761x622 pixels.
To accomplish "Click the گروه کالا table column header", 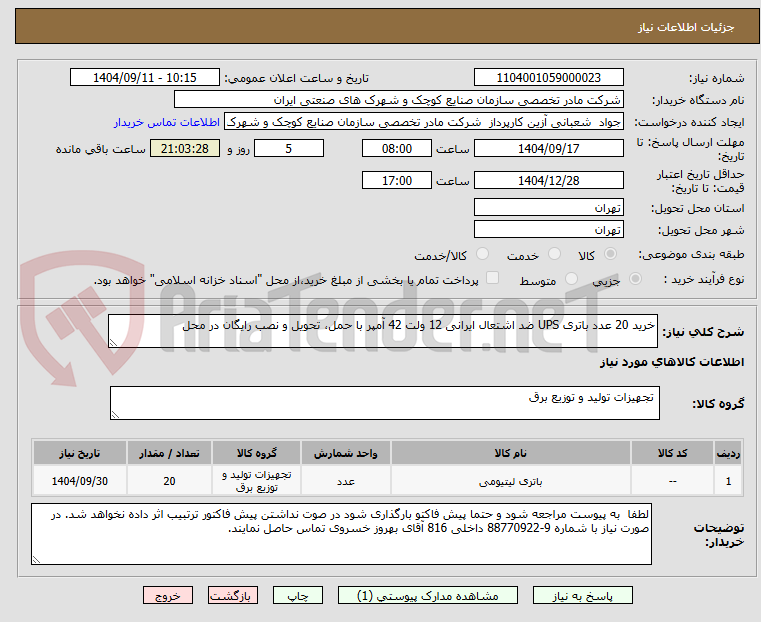I will [256, 453].
